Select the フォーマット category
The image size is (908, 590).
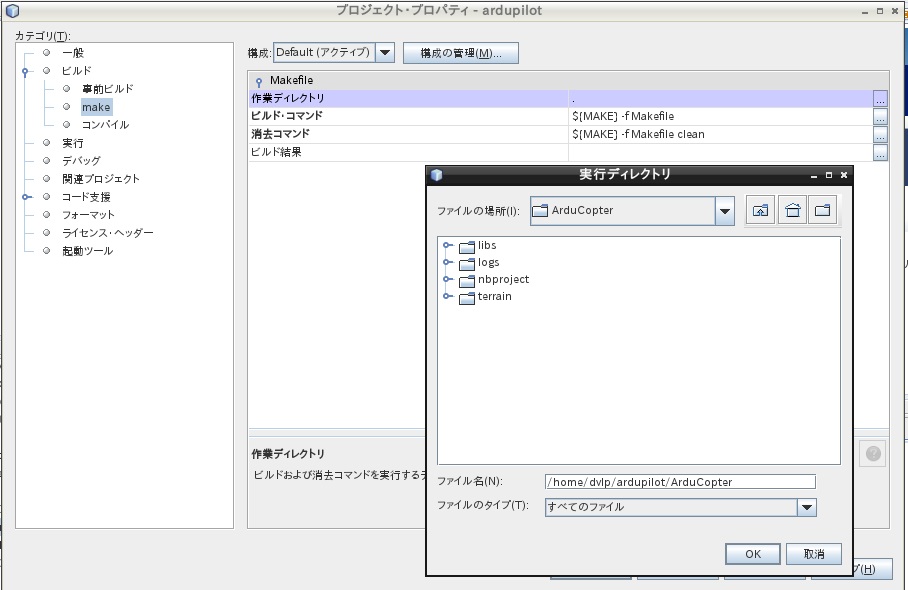pos(88,215)
